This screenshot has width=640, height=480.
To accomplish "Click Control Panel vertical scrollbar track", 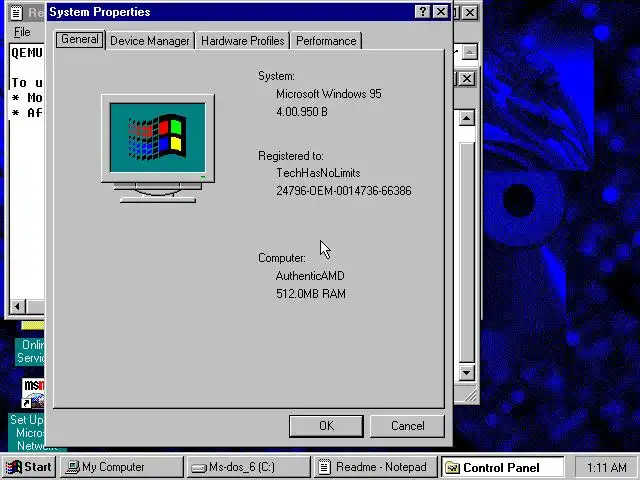I will coord(467,253).
